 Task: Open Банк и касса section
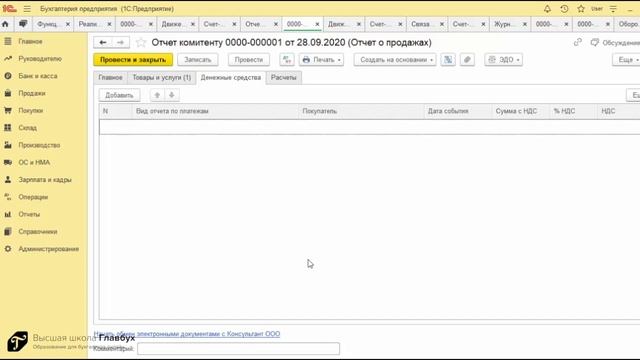click(x=38, y=76)
